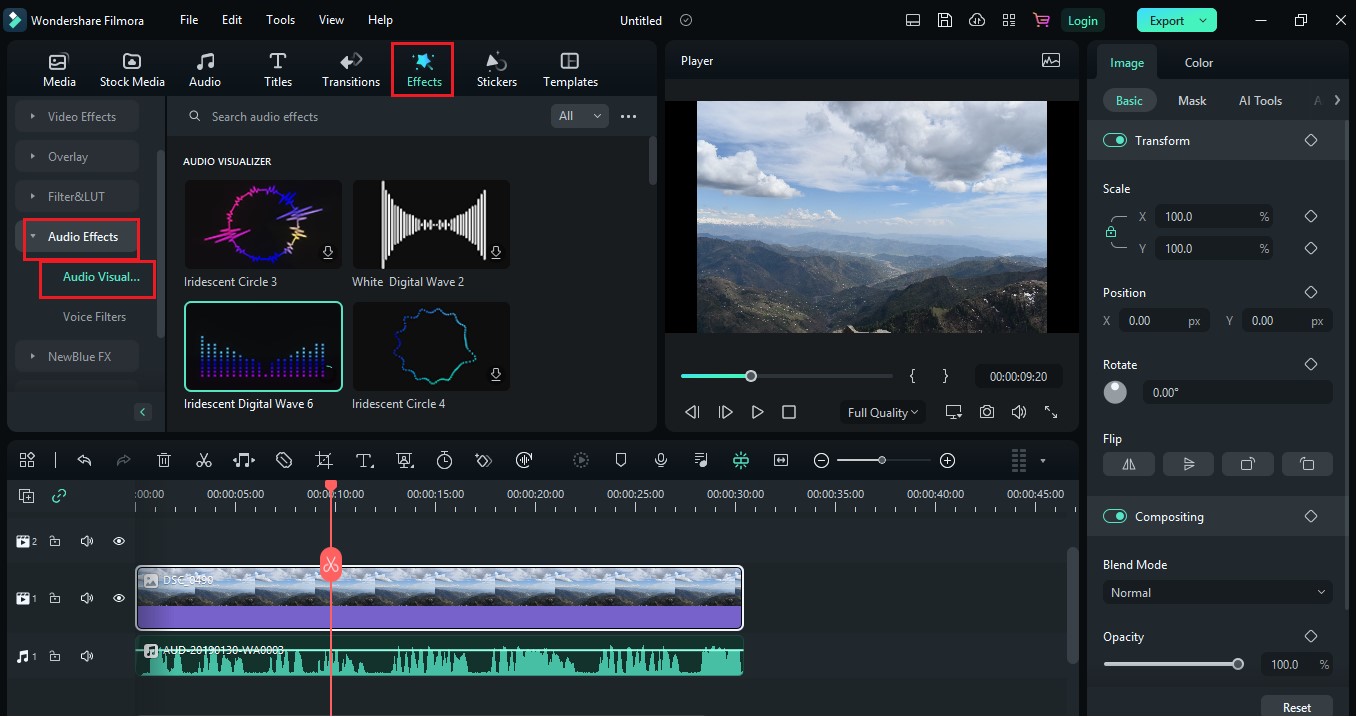Screen dimensions: 1357x717
Task: Add keyframe for Opacity
Action: coord(1310,636)
